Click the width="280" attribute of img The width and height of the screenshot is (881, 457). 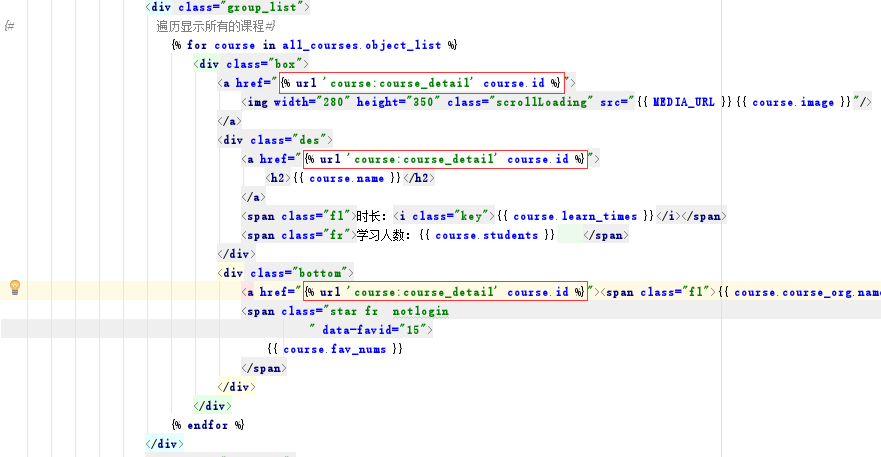tap(311, 102)
